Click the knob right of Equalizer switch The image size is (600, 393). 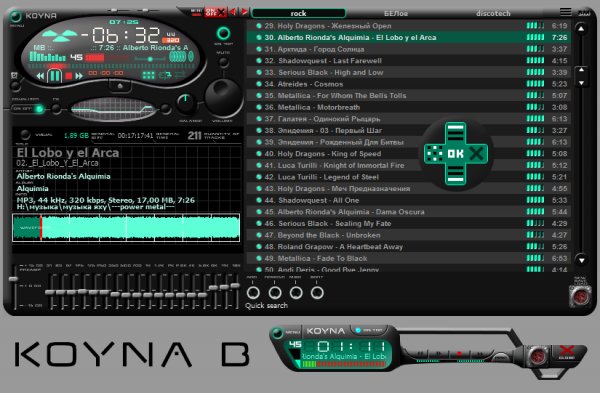pos(56,109)
